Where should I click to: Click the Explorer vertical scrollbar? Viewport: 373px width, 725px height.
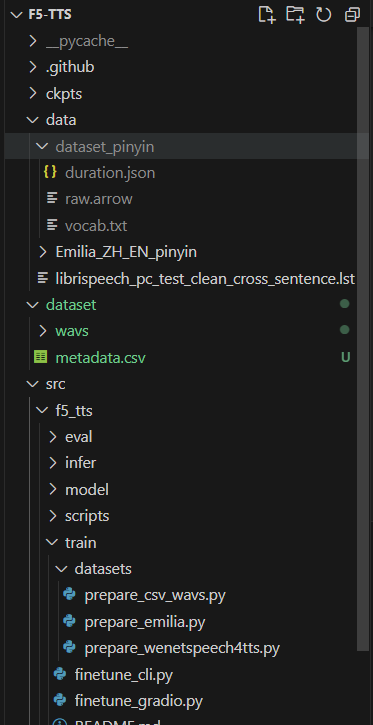click(363, 338)
